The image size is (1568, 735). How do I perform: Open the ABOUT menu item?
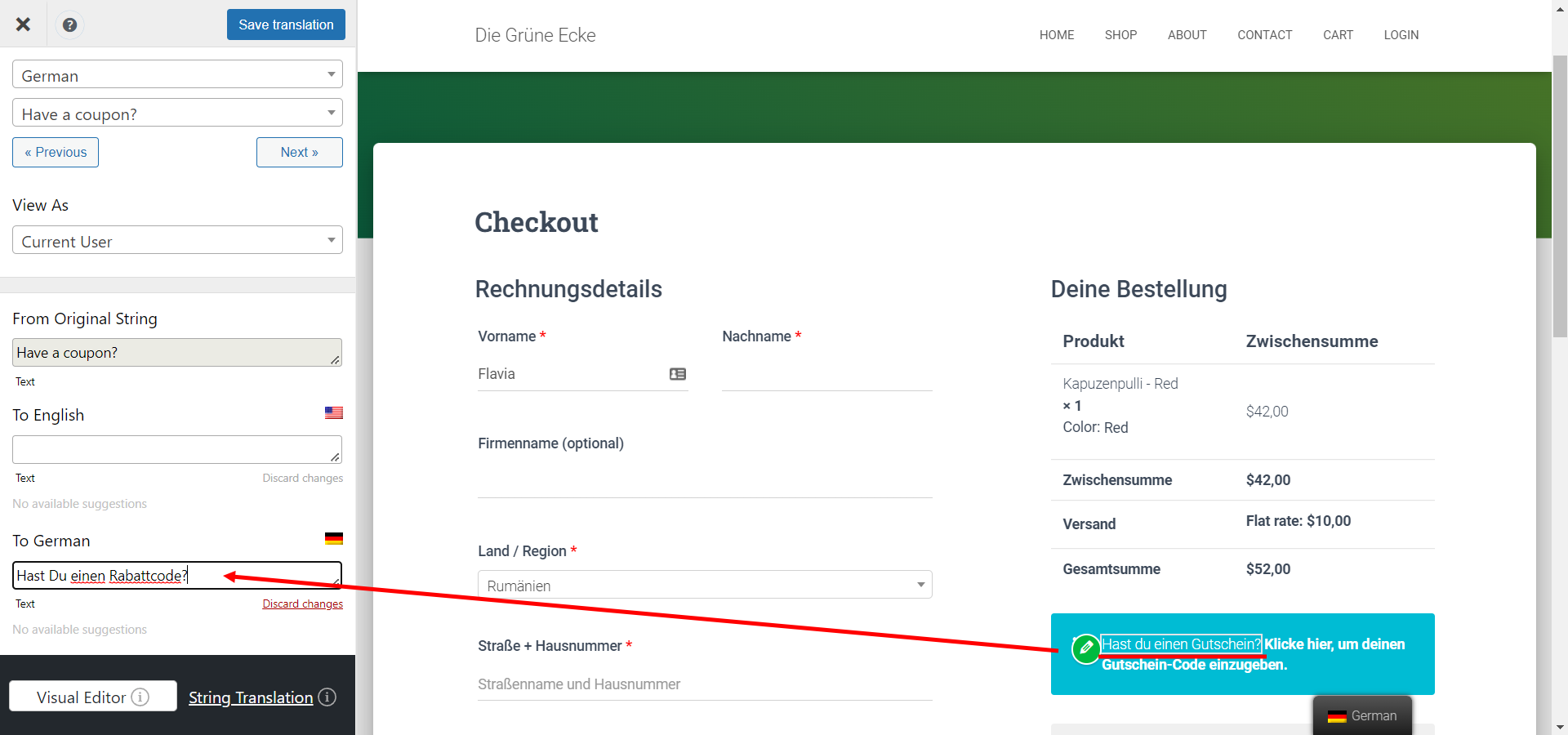click(x=1187, y=35)
